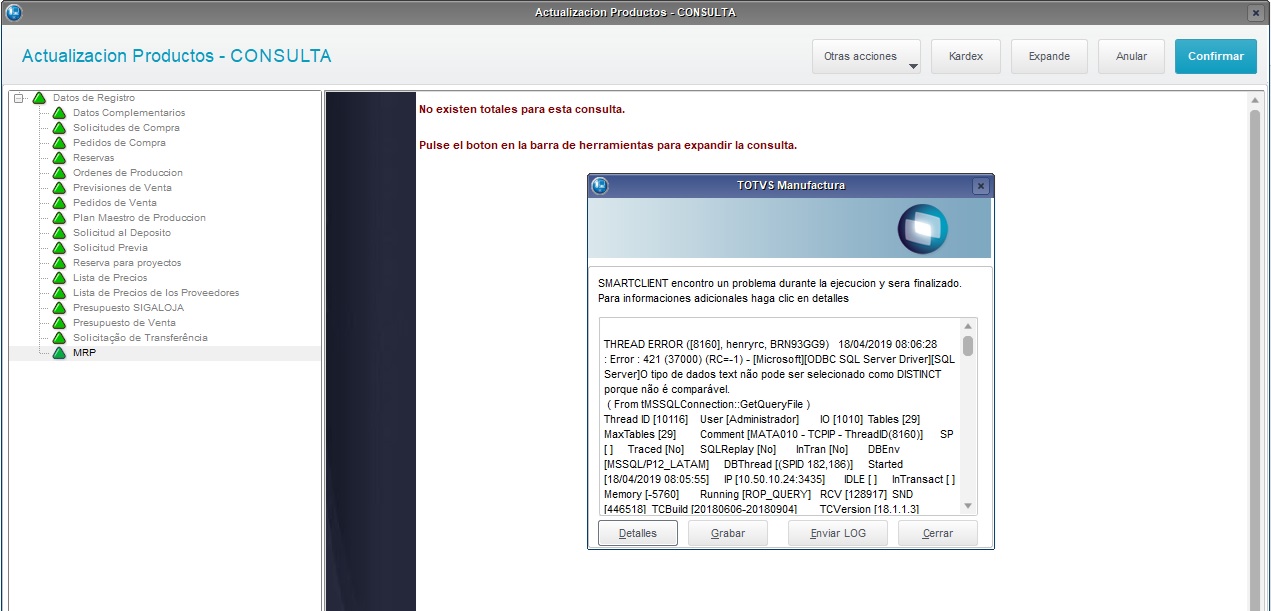
Task: Select Presupuesto de Venta tree item
Action: [124, 323]
